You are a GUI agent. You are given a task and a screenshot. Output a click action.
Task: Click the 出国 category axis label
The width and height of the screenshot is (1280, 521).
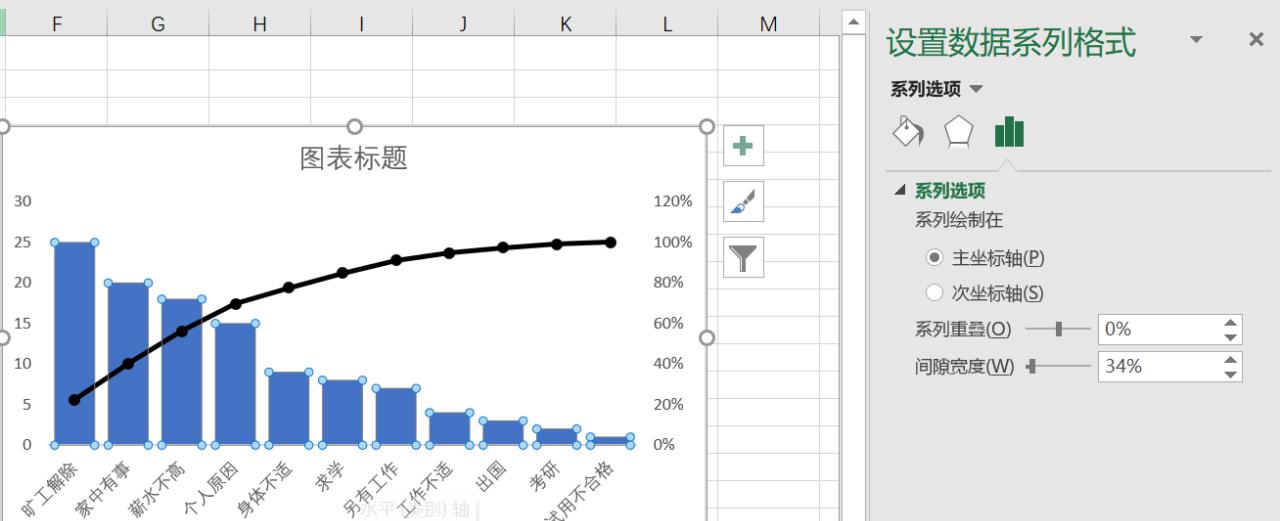pos(490,477)
